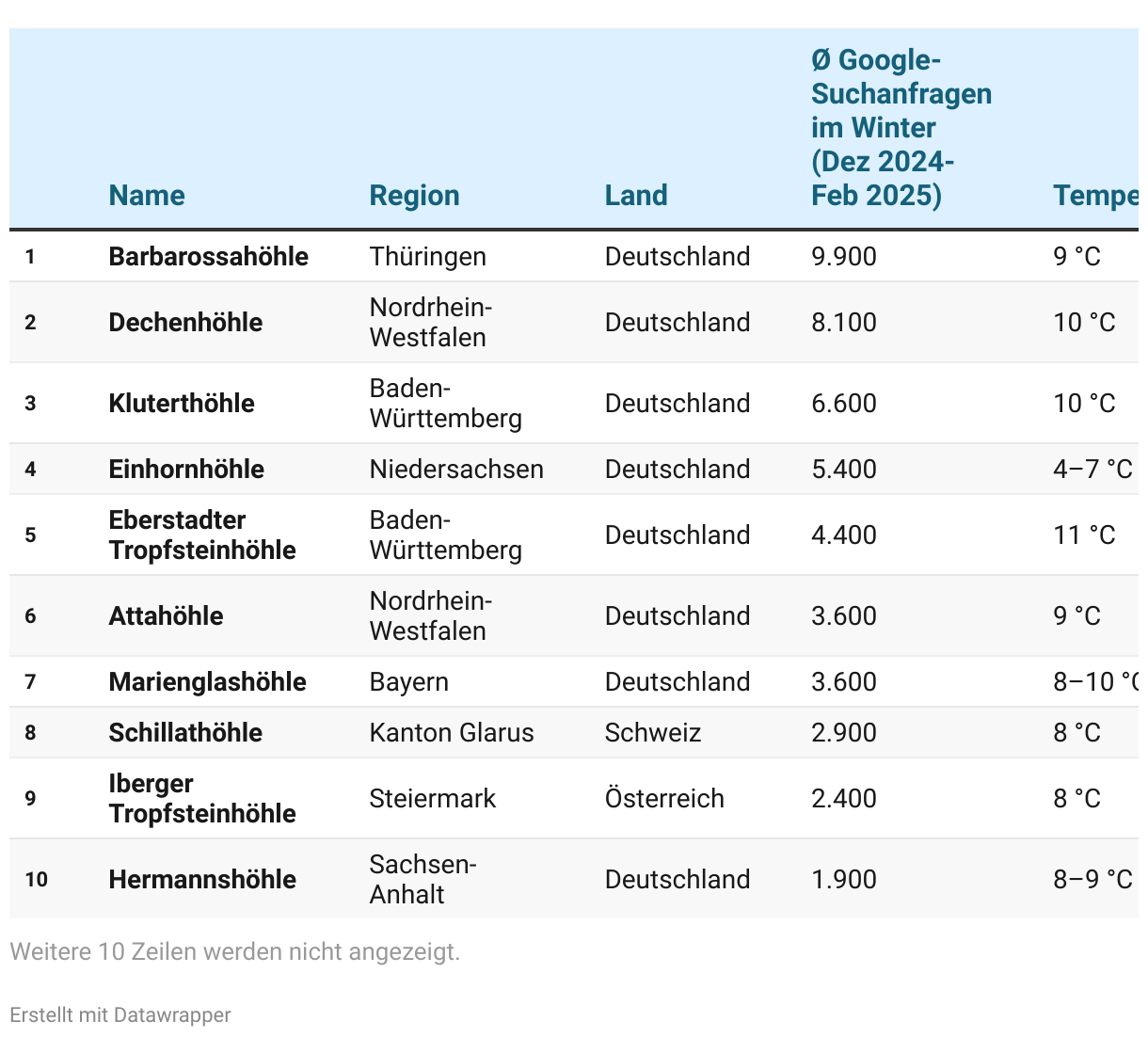Click the Hermannshöhle row name
Viewport: 1148px width, 1037px height.
coord(202,879)
